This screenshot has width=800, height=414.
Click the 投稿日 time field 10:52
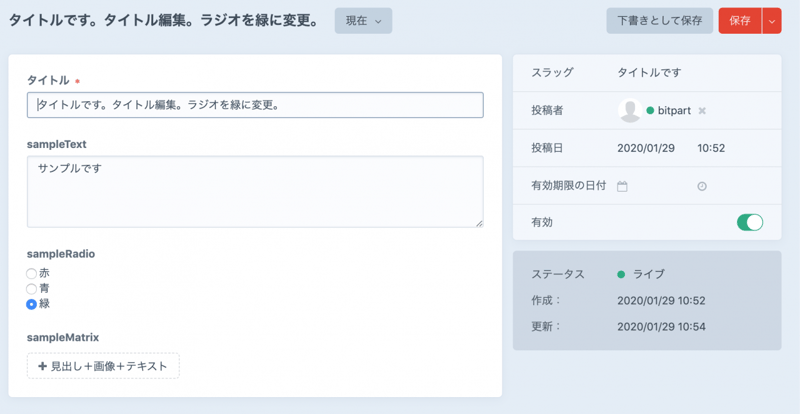711,148
